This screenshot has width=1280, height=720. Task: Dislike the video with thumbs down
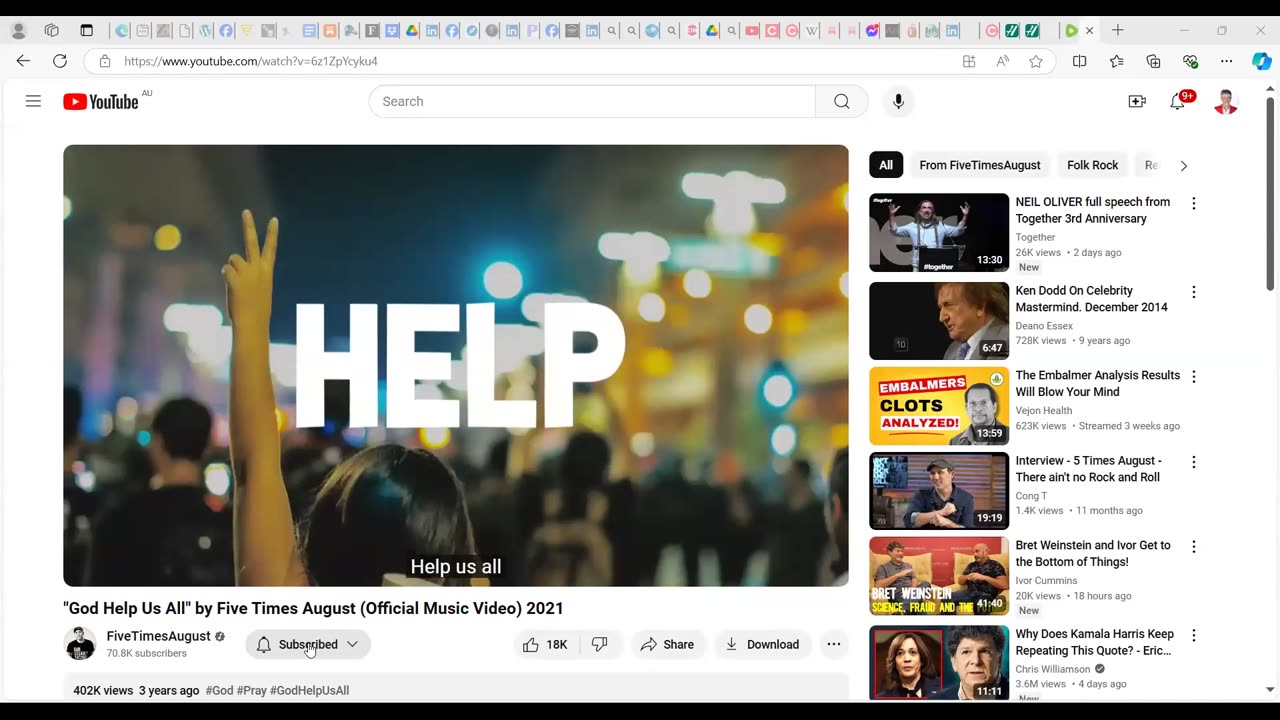pyautogui.click(x=600, y=644)
